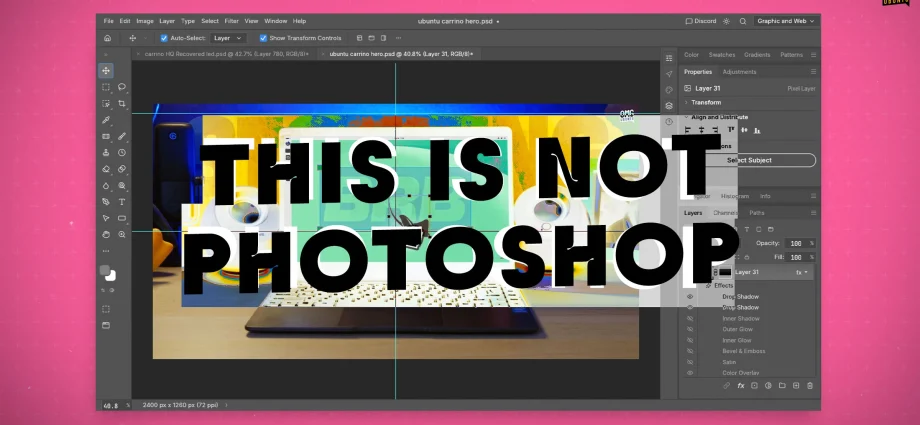Toggle Quick Mask mode icon
This screenshot has width=920, height=425.
[x=106, y=309]
